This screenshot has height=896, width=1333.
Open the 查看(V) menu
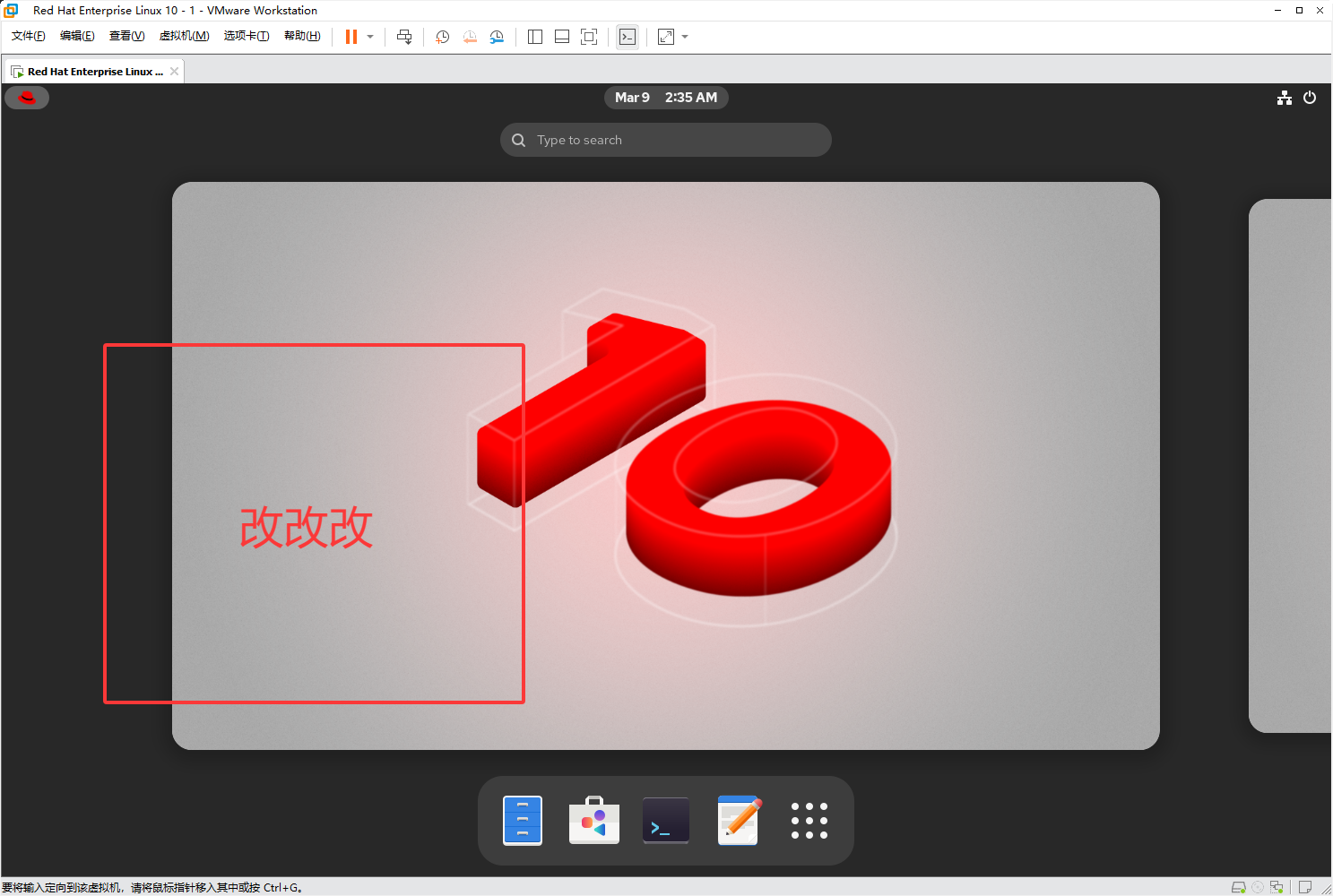click(126, 36)
